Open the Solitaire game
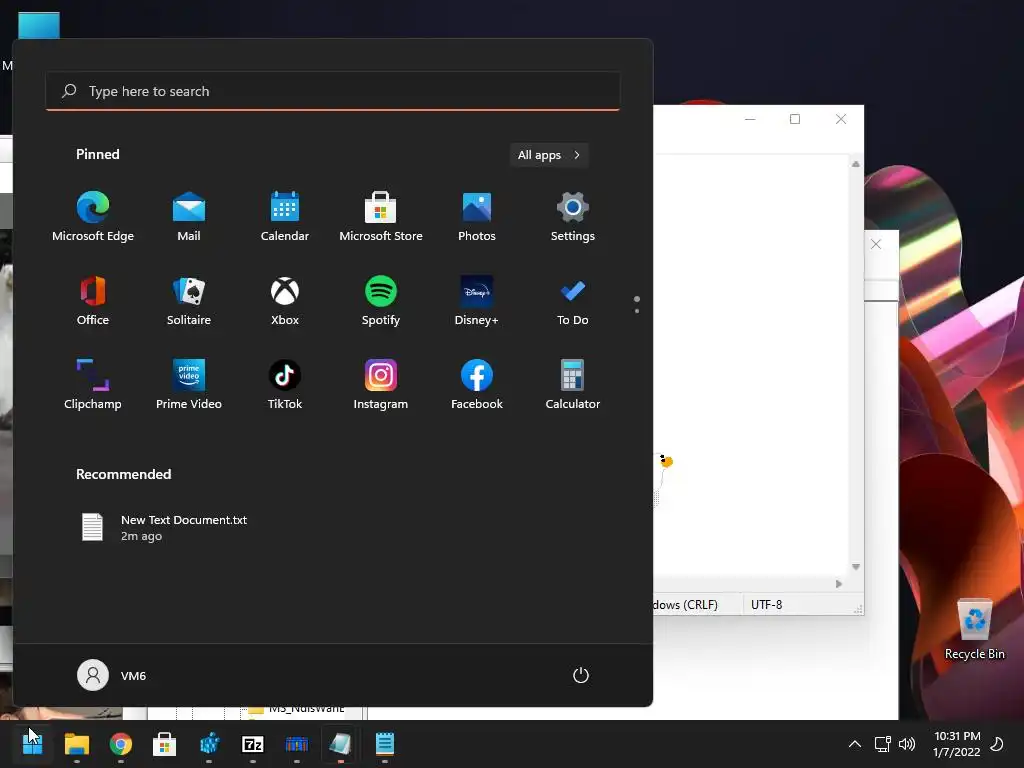 189,300
